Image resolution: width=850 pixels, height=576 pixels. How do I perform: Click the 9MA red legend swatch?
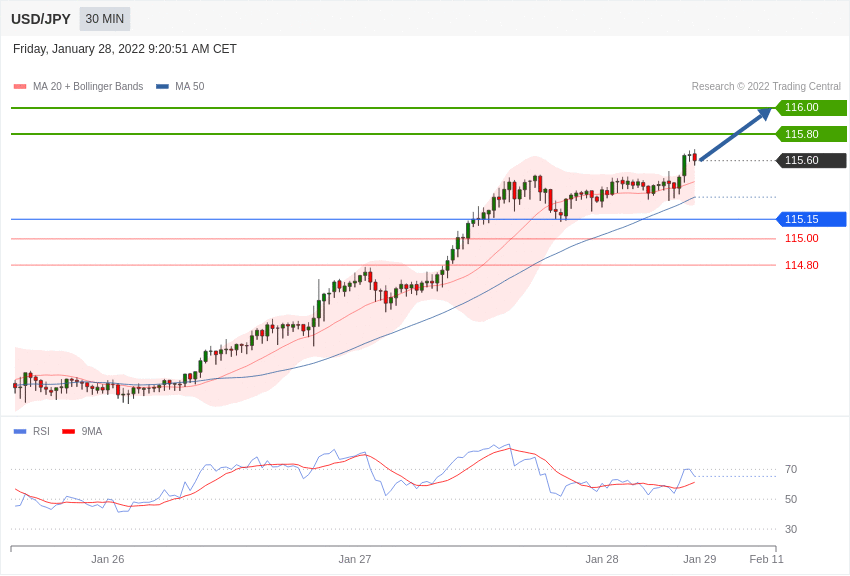coord(68,432)
